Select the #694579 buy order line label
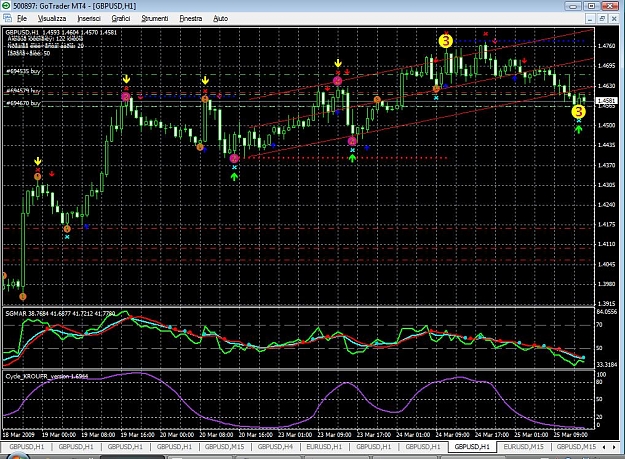The height and width of the screenshot is (459, 625). pyautogui.click(x=23, y=91)
